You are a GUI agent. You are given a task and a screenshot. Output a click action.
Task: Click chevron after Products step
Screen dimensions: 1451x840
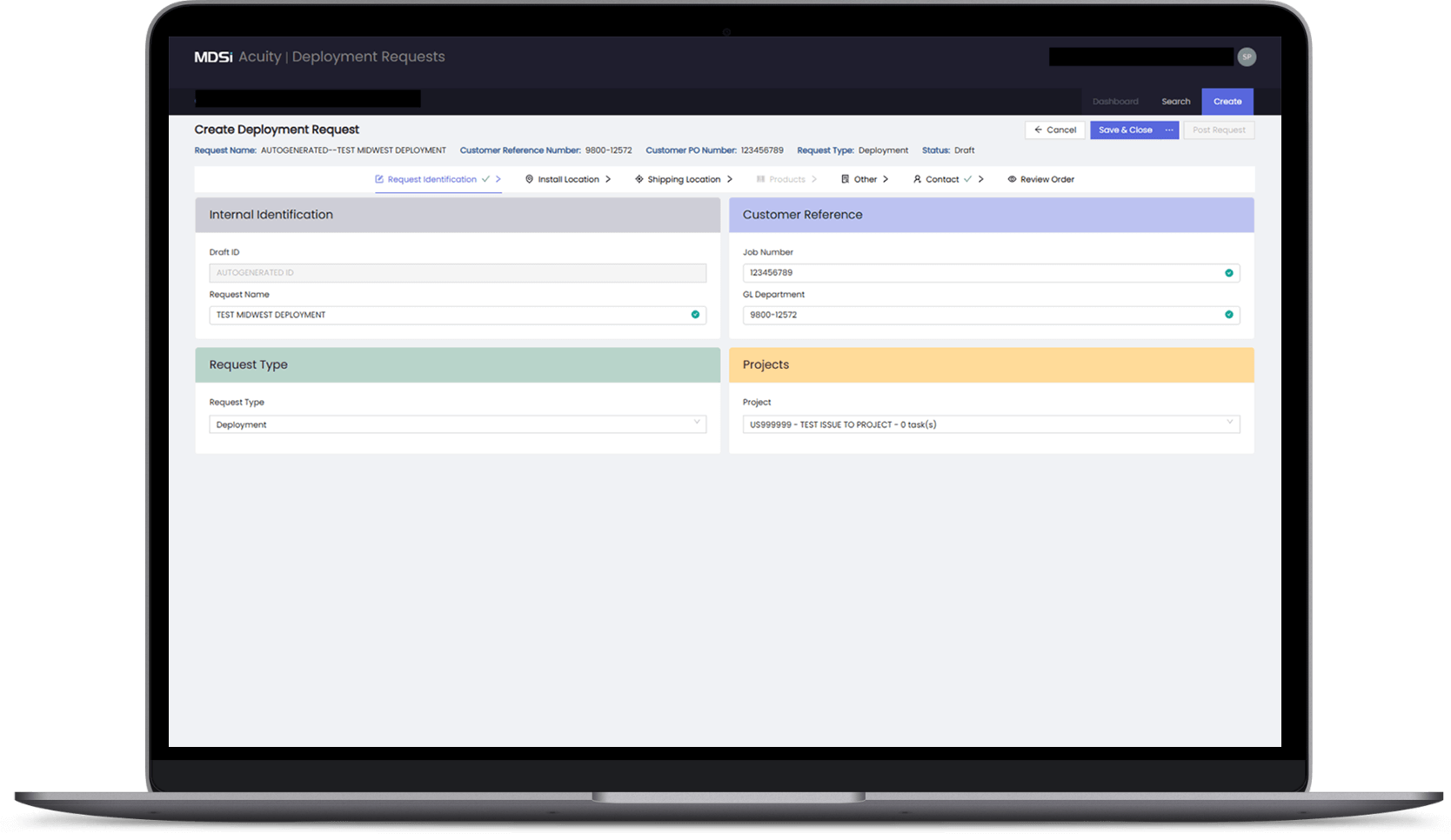click(x=814, y=179)
